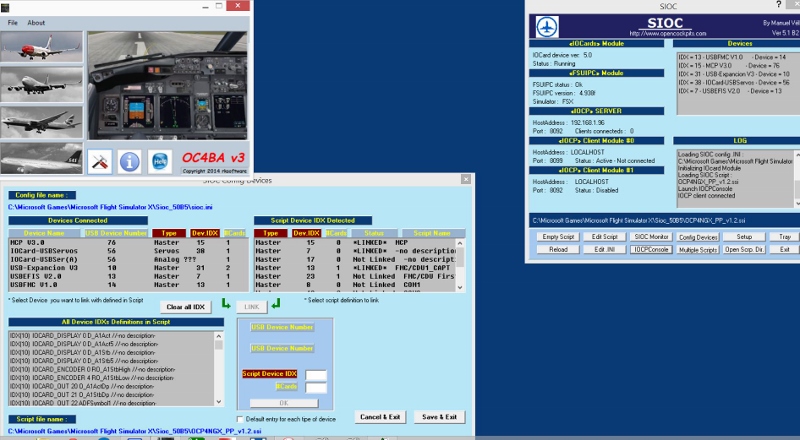Enable Default entry for each device type
Viewport: 800px width, 440px height.
[240, 419]
